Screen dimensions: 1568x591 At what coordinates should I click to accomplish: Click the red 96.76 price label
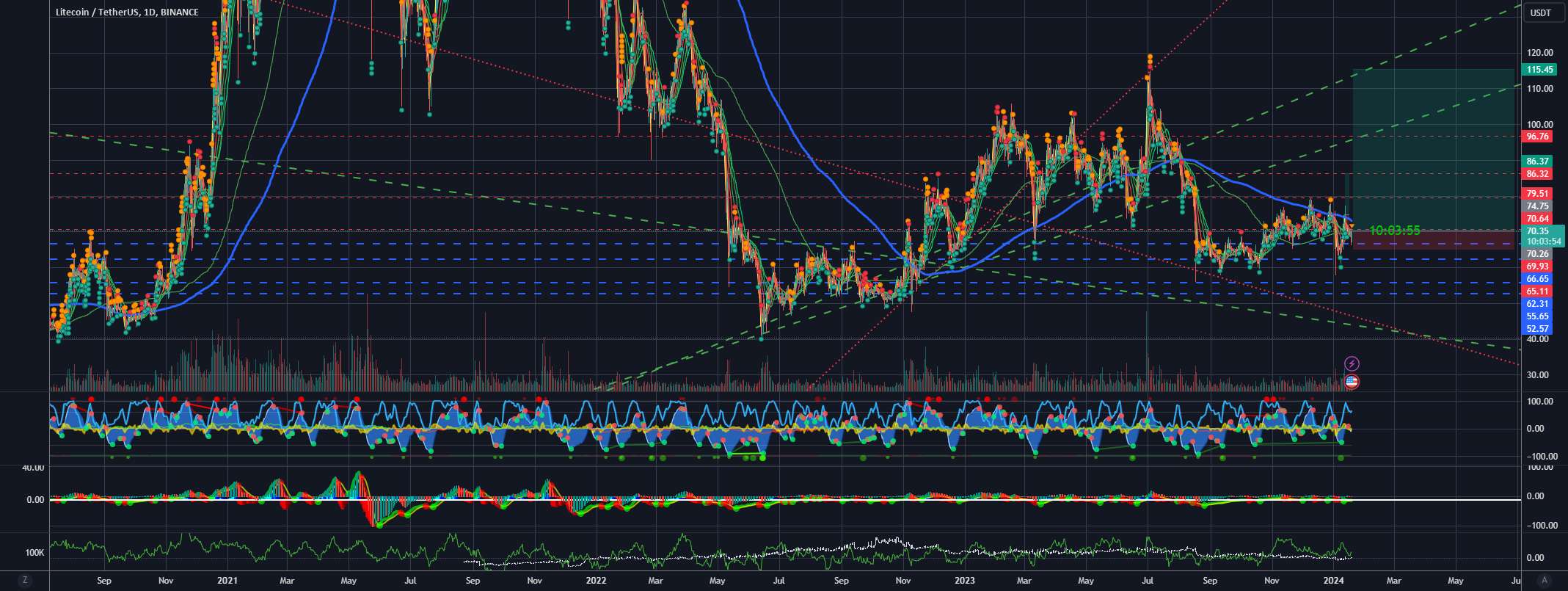click(1537, 137)
